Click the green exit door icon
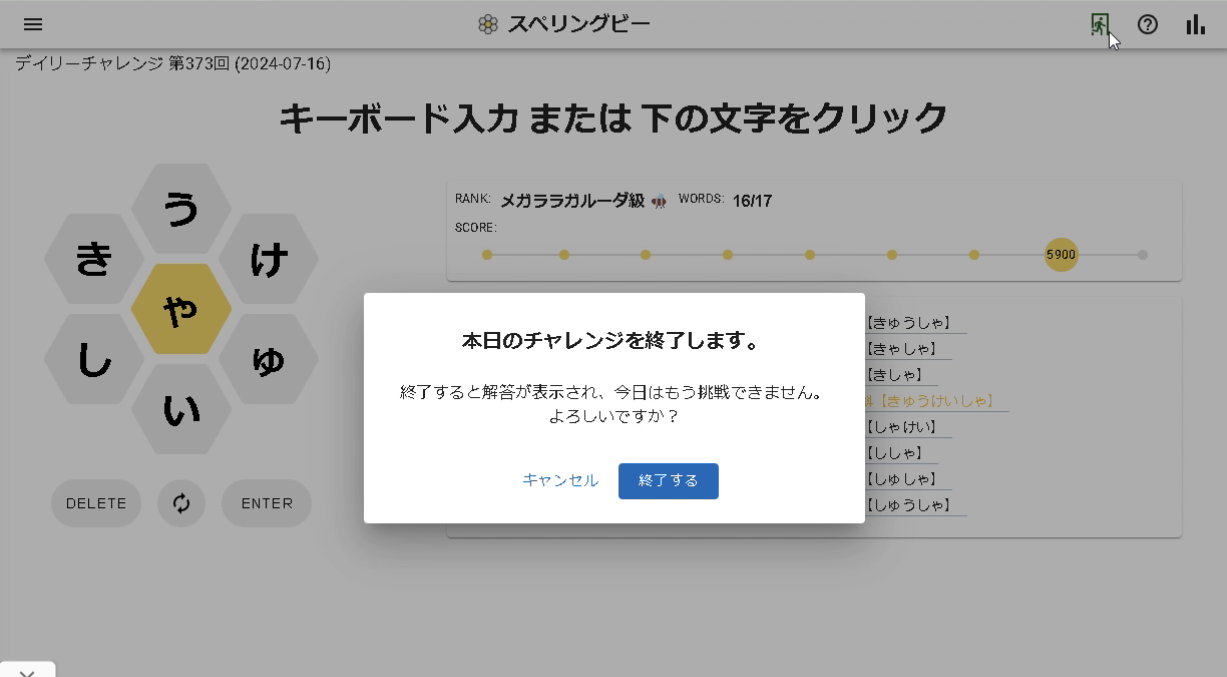Viewport: 1227px width, 677px height. click(x=1099, y=24)
